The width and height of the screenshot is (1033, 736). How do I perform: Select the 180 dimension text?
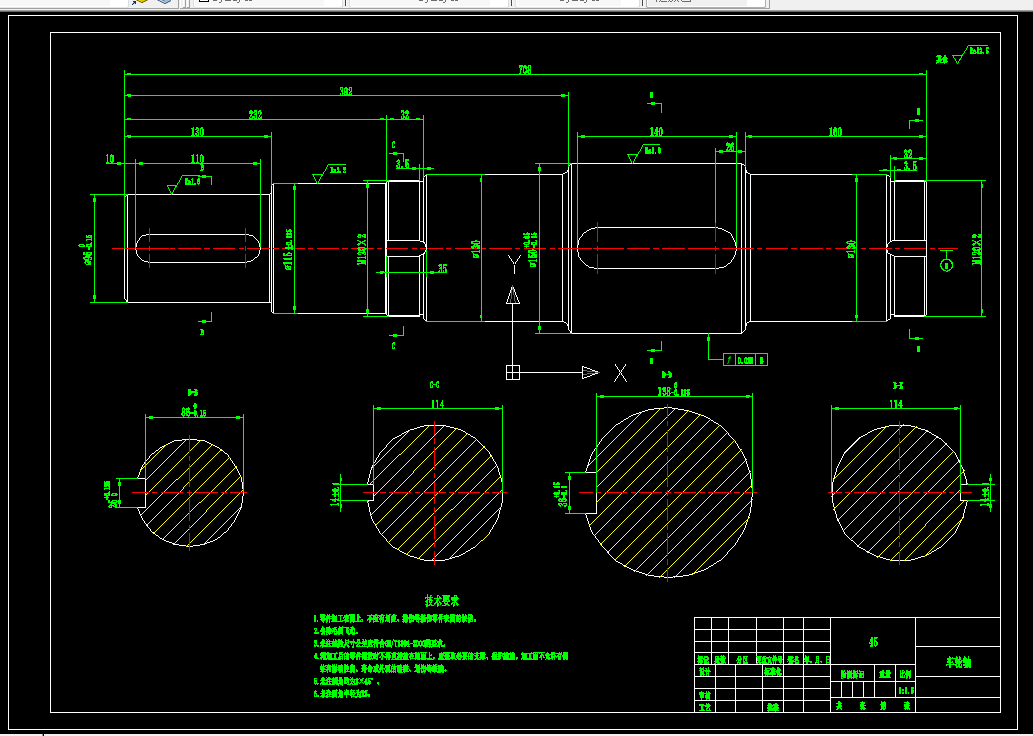(835, 132)
